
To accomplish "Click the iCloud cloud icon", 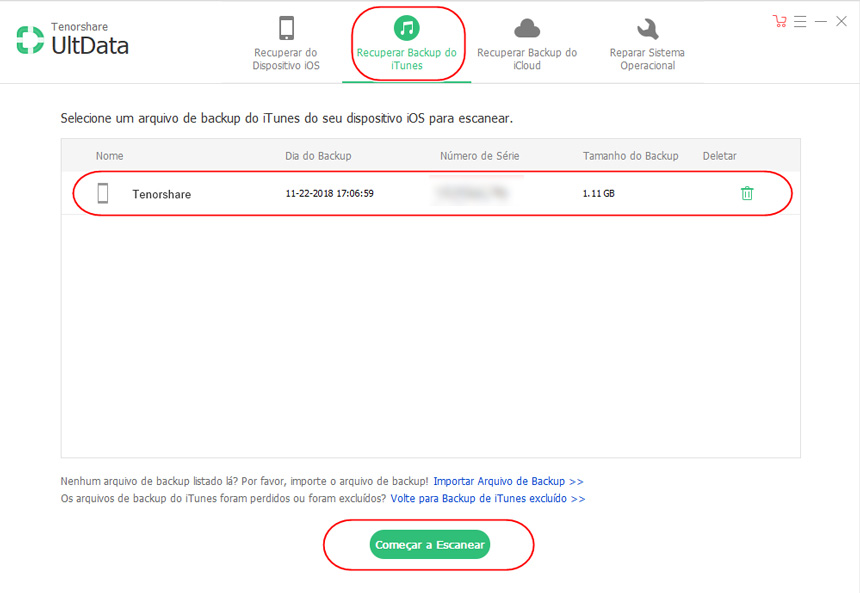I will 527,28.
